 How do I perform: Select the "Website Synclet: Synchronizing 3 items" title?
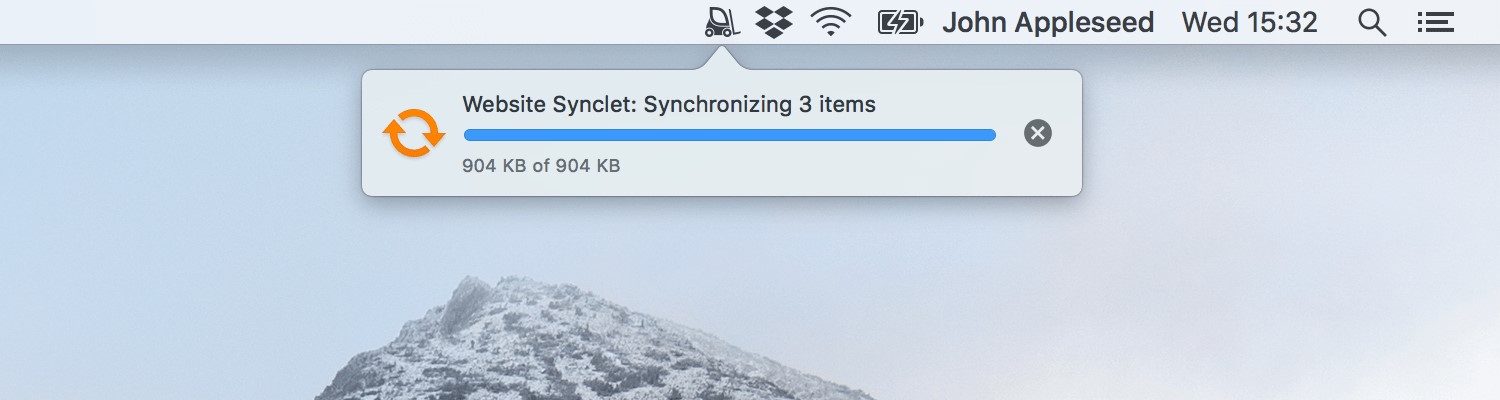668,104
